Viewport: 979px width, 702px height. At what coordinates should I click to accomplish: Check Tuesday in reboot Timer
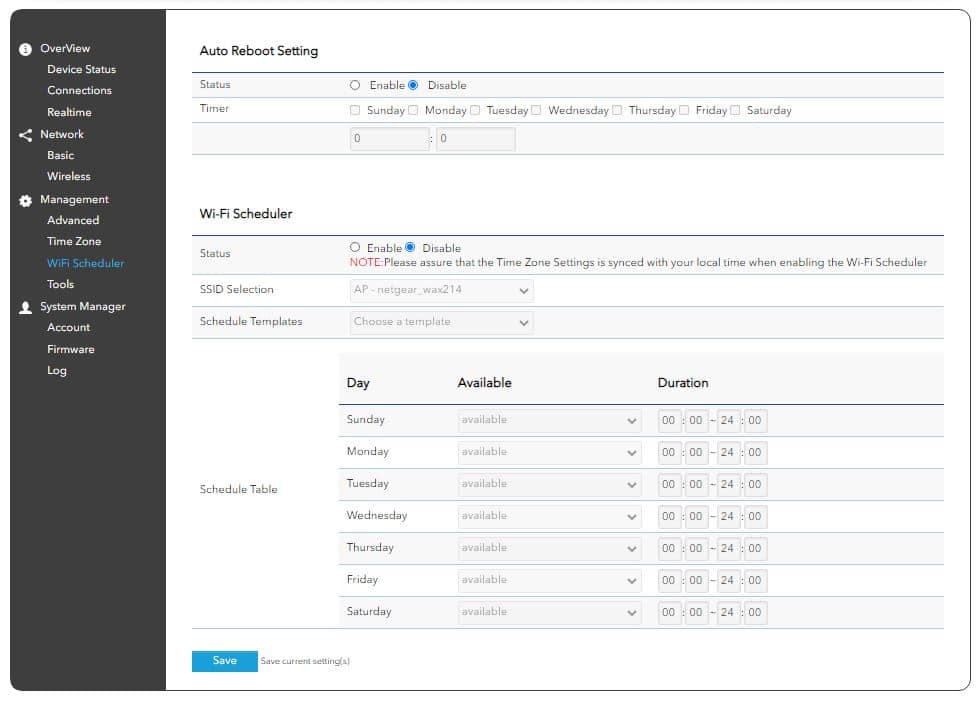tap(475, 110)
